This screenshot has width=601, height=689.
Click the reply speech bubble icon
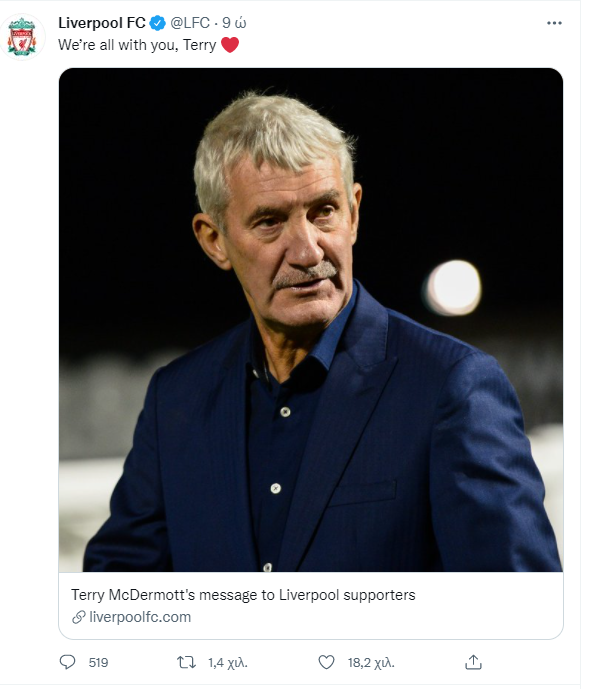(68, 662)
